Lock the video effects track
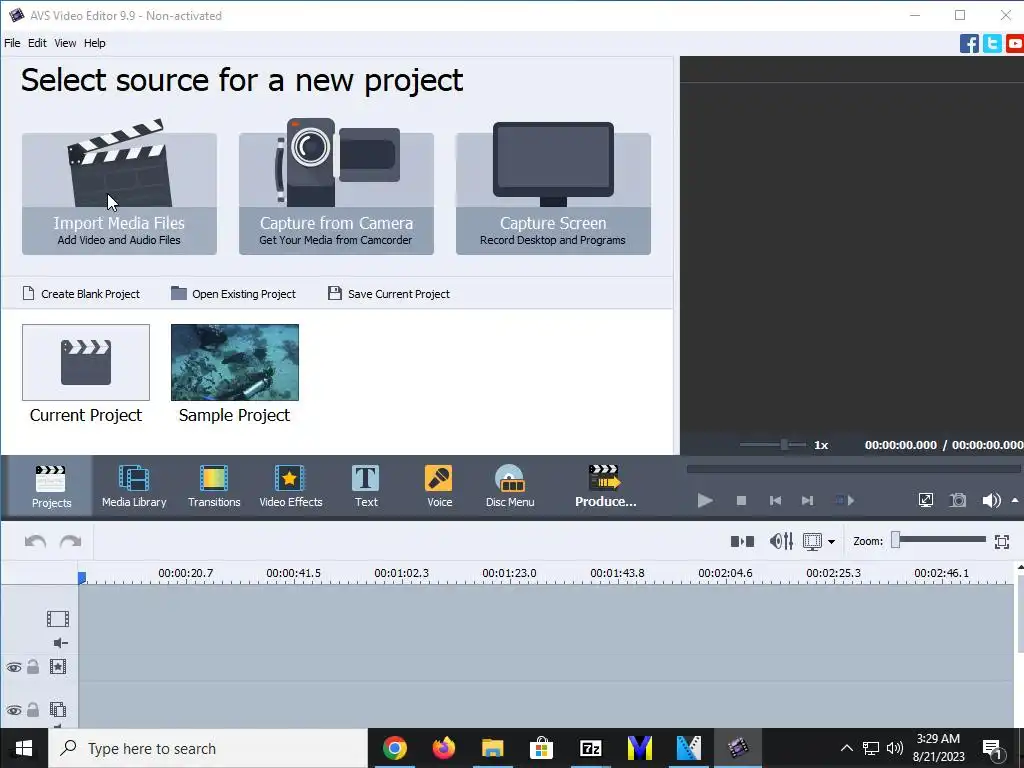Screen dimensions: 1024x768 [33, 667]
